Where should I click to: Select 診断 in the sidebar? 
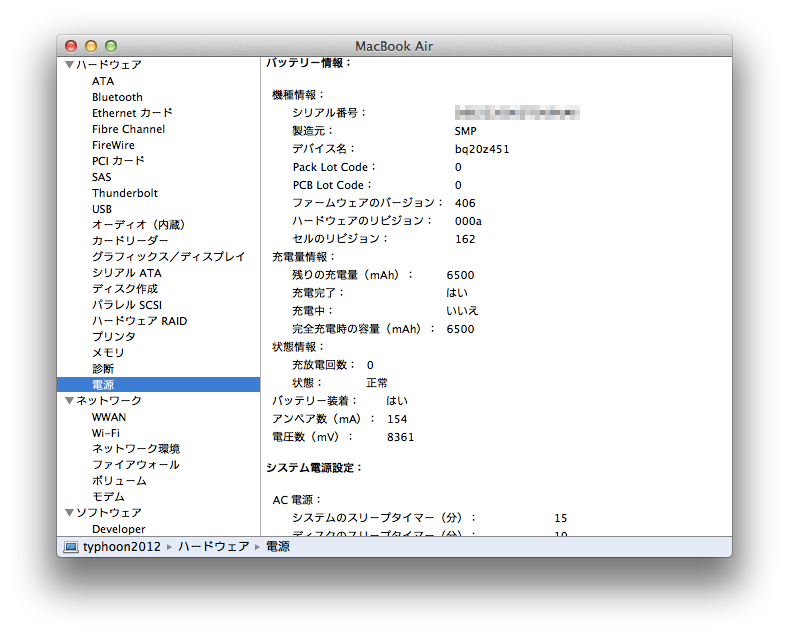point(103,369)
